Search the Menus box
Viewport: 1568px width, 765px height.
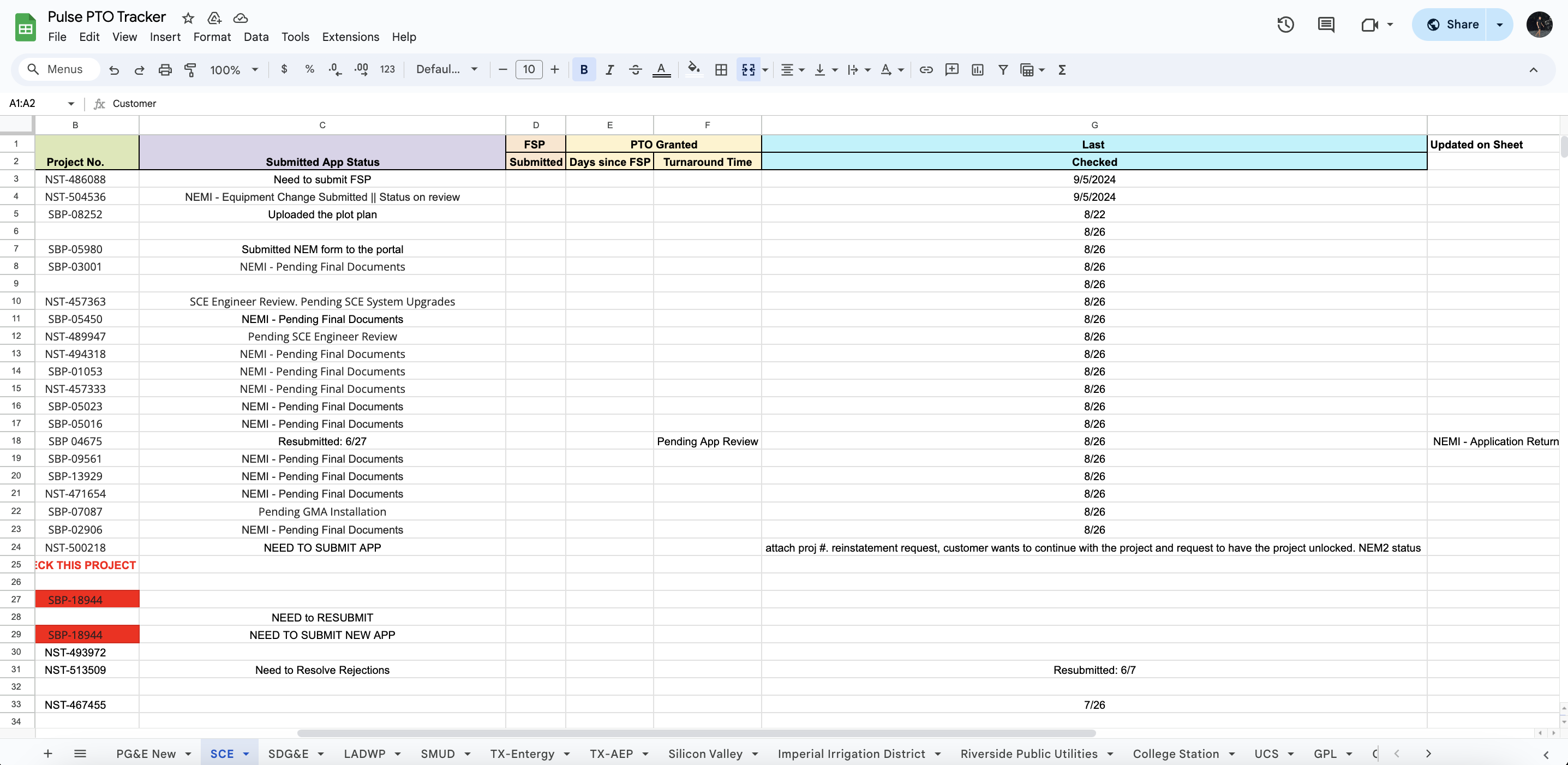click(x=59, y=69)
